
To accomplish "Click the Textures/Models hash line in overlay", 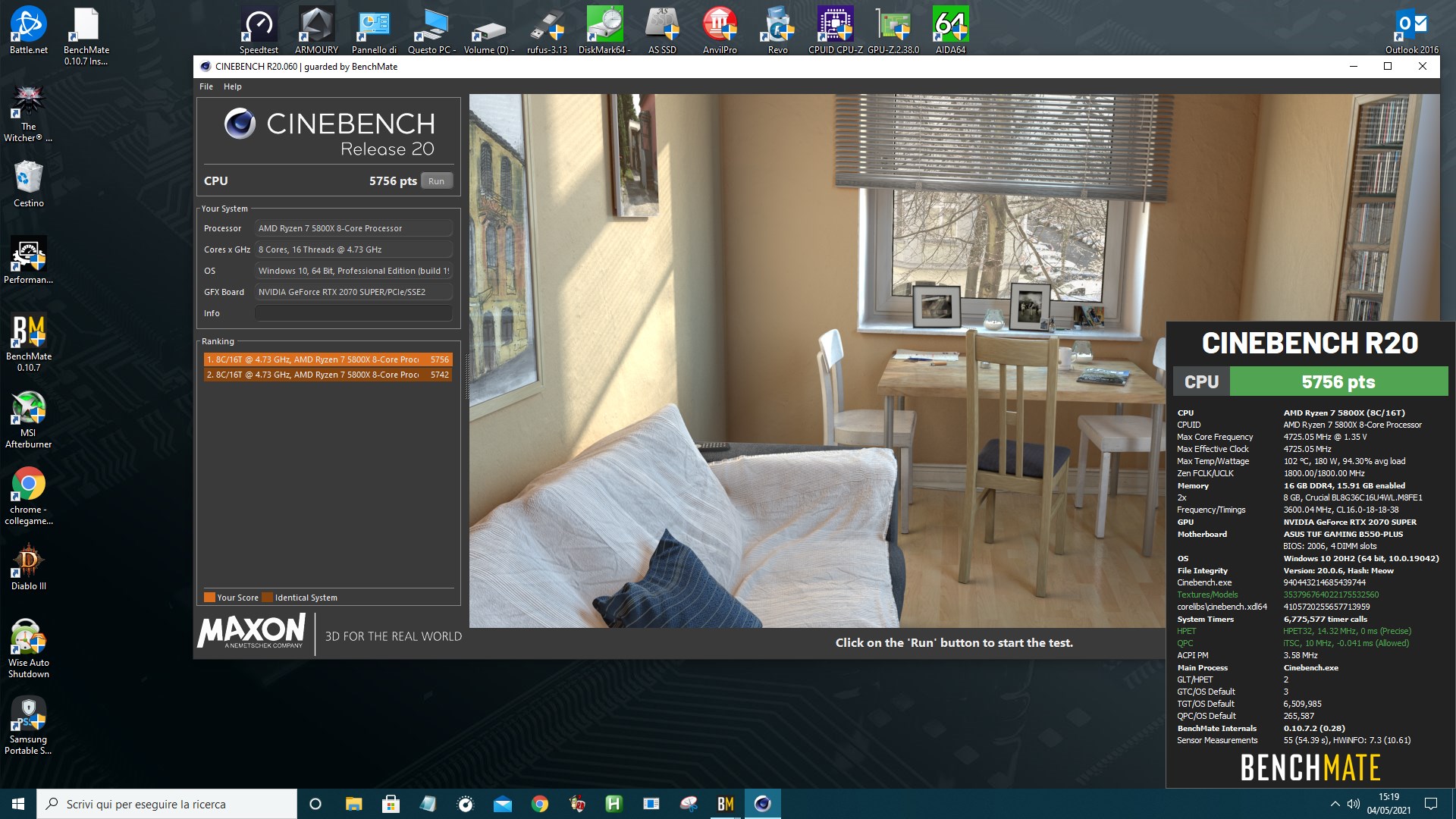I will click(x=1278, y=595).
